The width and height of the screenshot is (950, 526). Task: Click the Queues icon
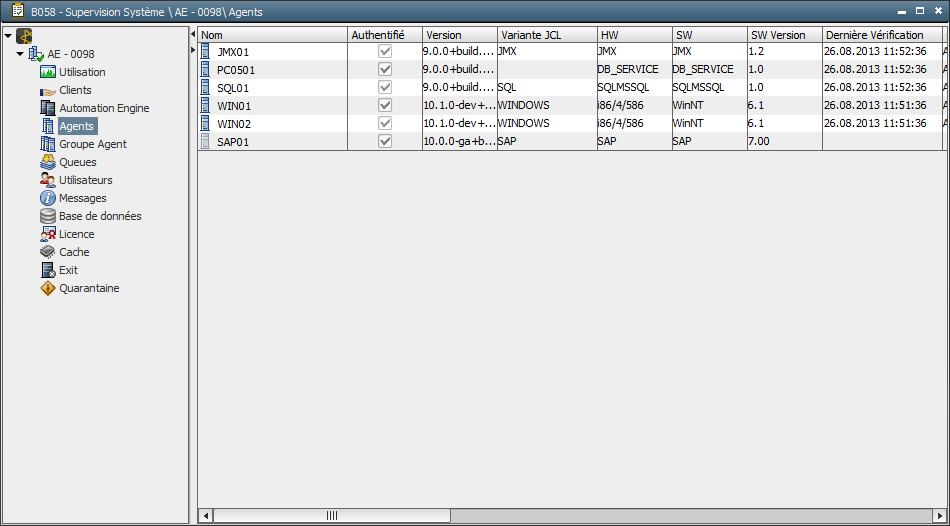(48, 162)
